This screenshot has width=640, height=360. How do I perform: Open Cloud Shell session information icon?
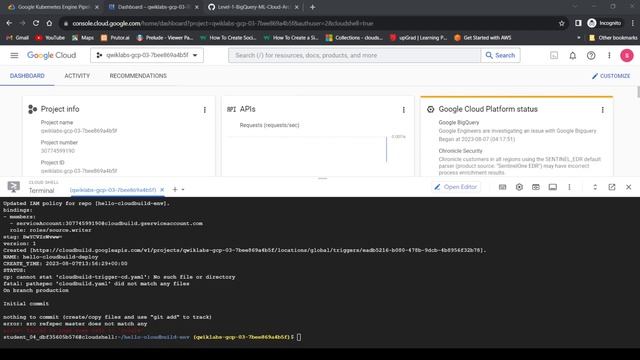pos(553,187)
